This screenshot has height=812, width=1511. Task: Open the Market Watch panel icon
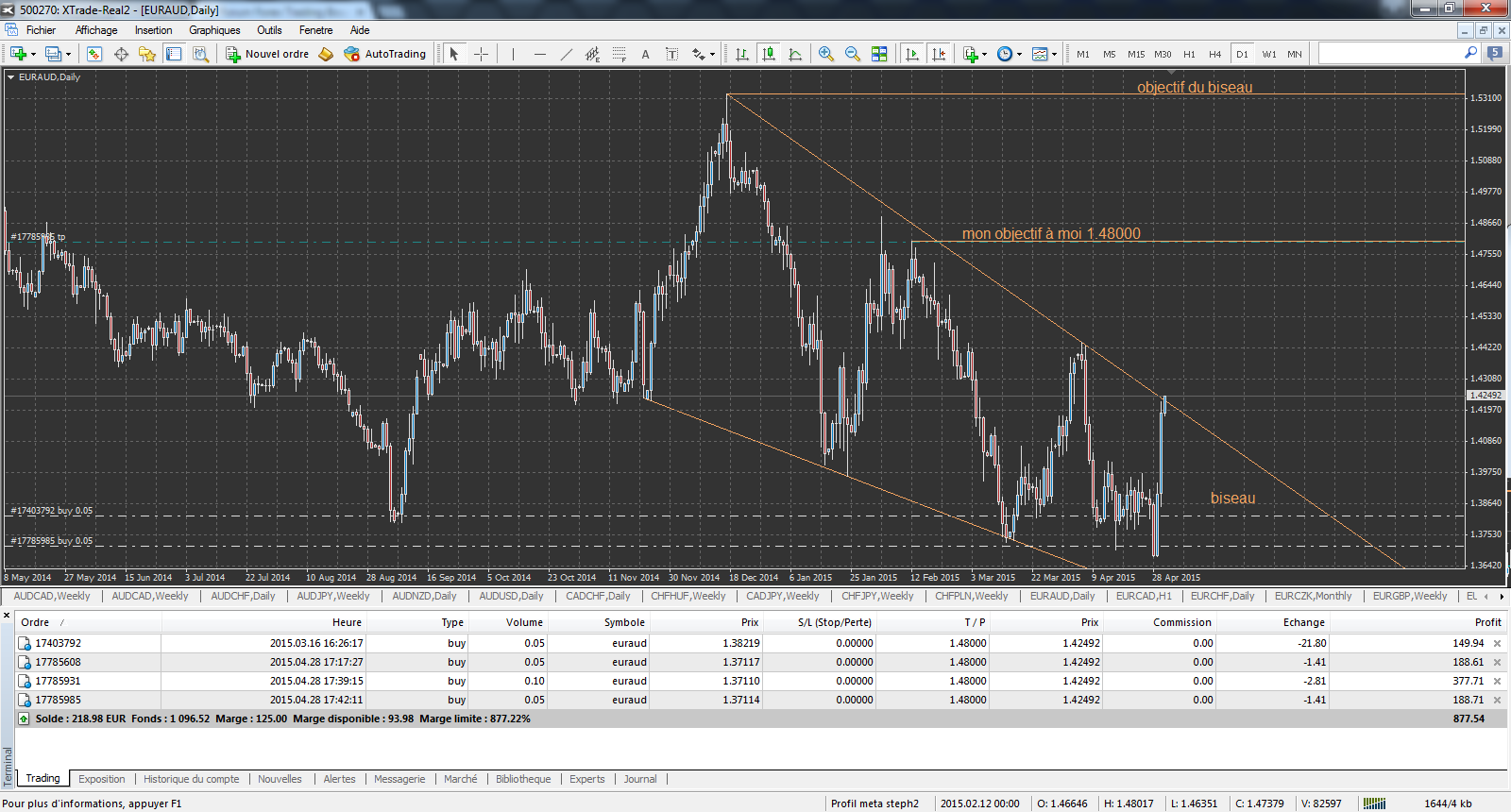[93, 54]
